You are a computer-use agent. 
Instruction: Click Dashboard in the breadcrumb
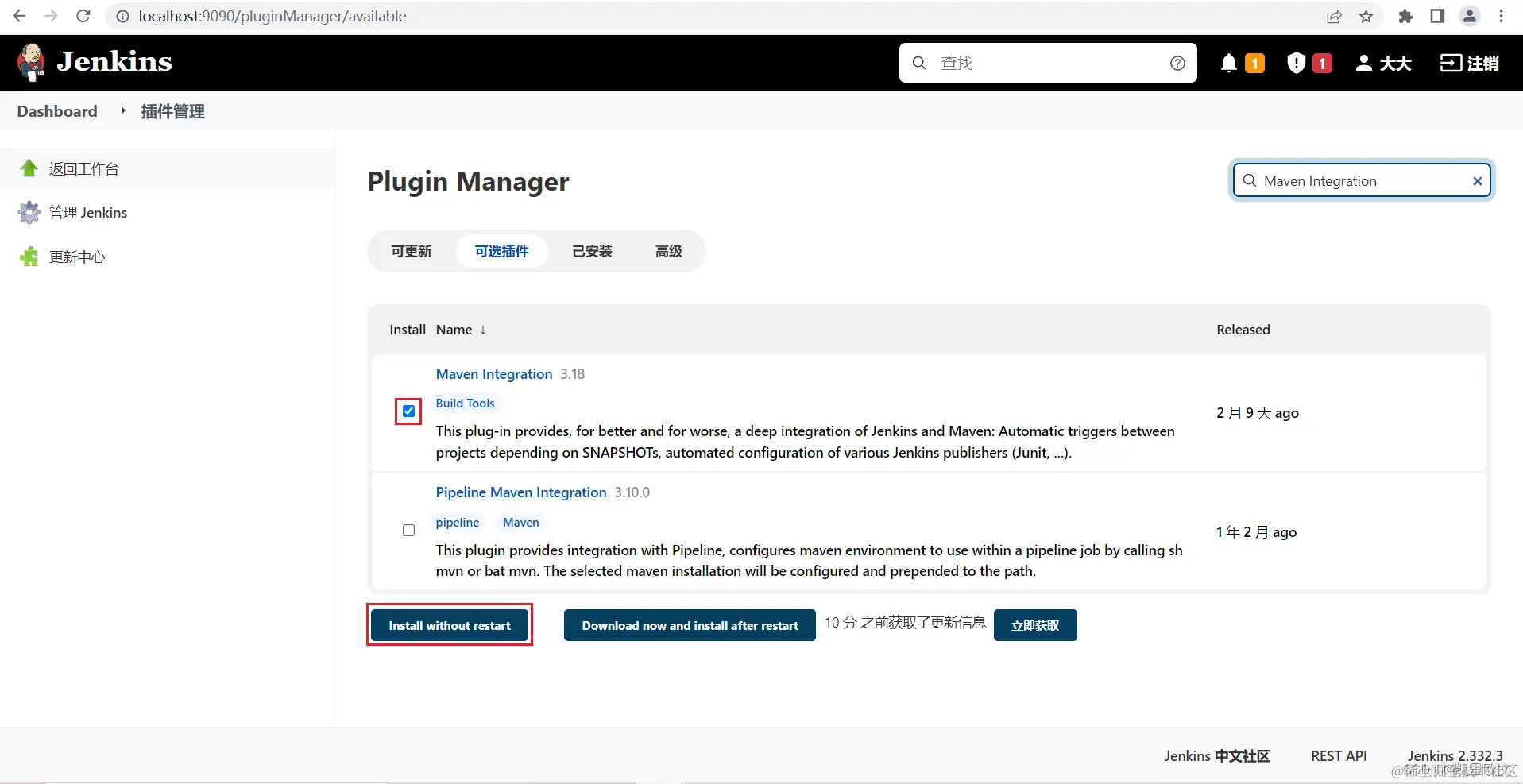(57, 111)
